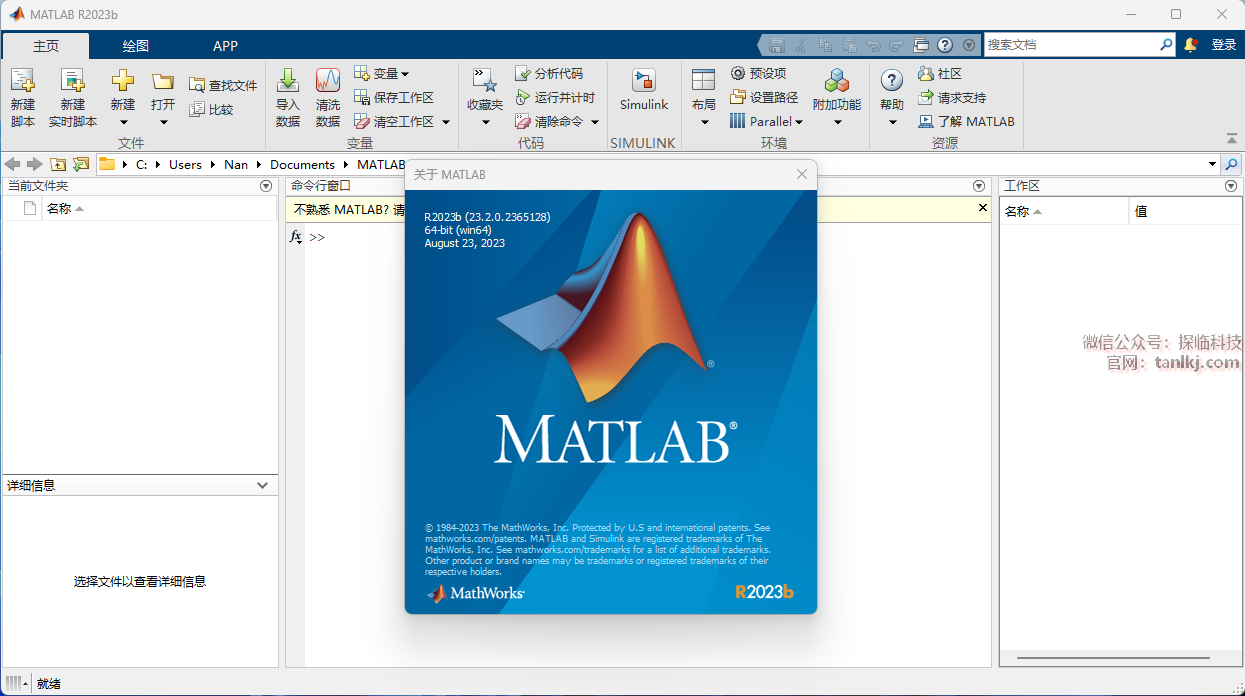The width and height of the screenshot is (1245, 696).
Task: Click the notification bell icon
Action: (1190, 45)
